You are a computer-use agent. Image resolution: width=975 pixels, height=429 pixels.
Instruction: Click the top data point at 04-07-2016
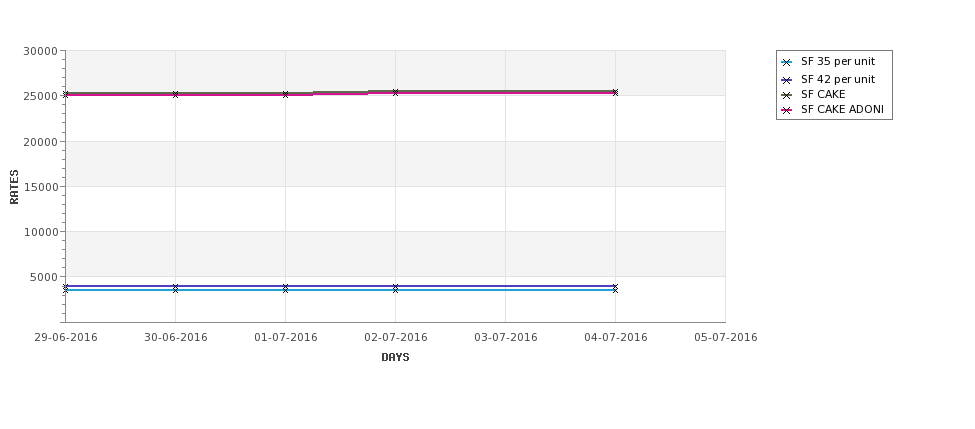616,93
